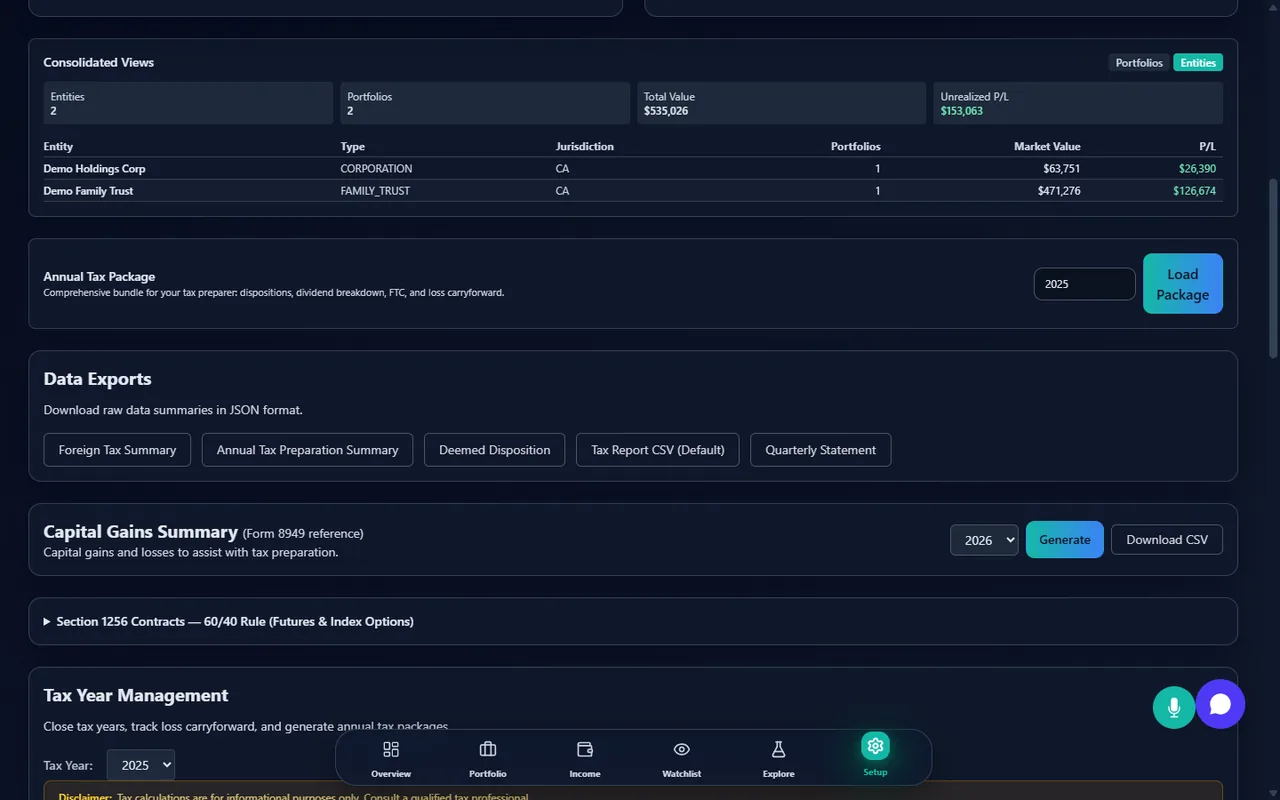1280x800 pixels.
Task: Download the Tax Report CSV (Default)
Action: (x=658, y=450)
